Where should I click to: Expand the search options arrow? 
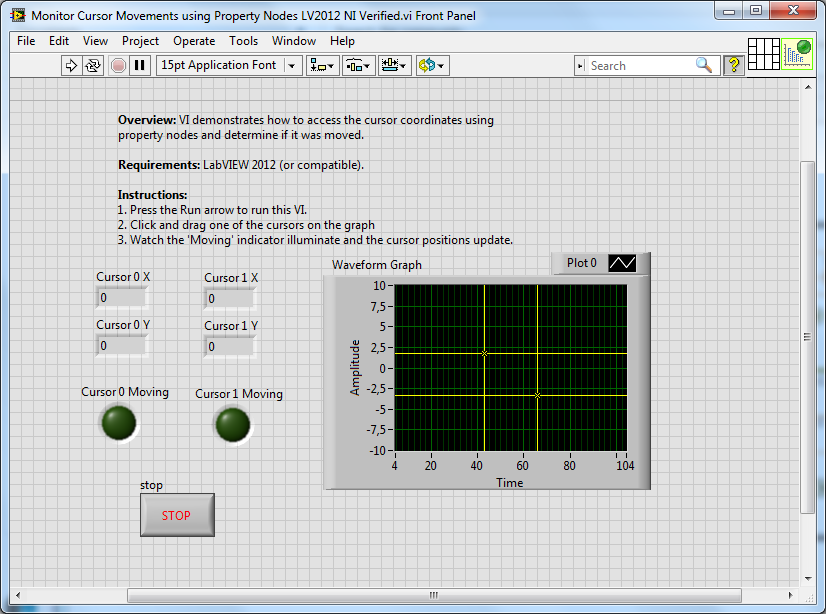coord(581,66)
